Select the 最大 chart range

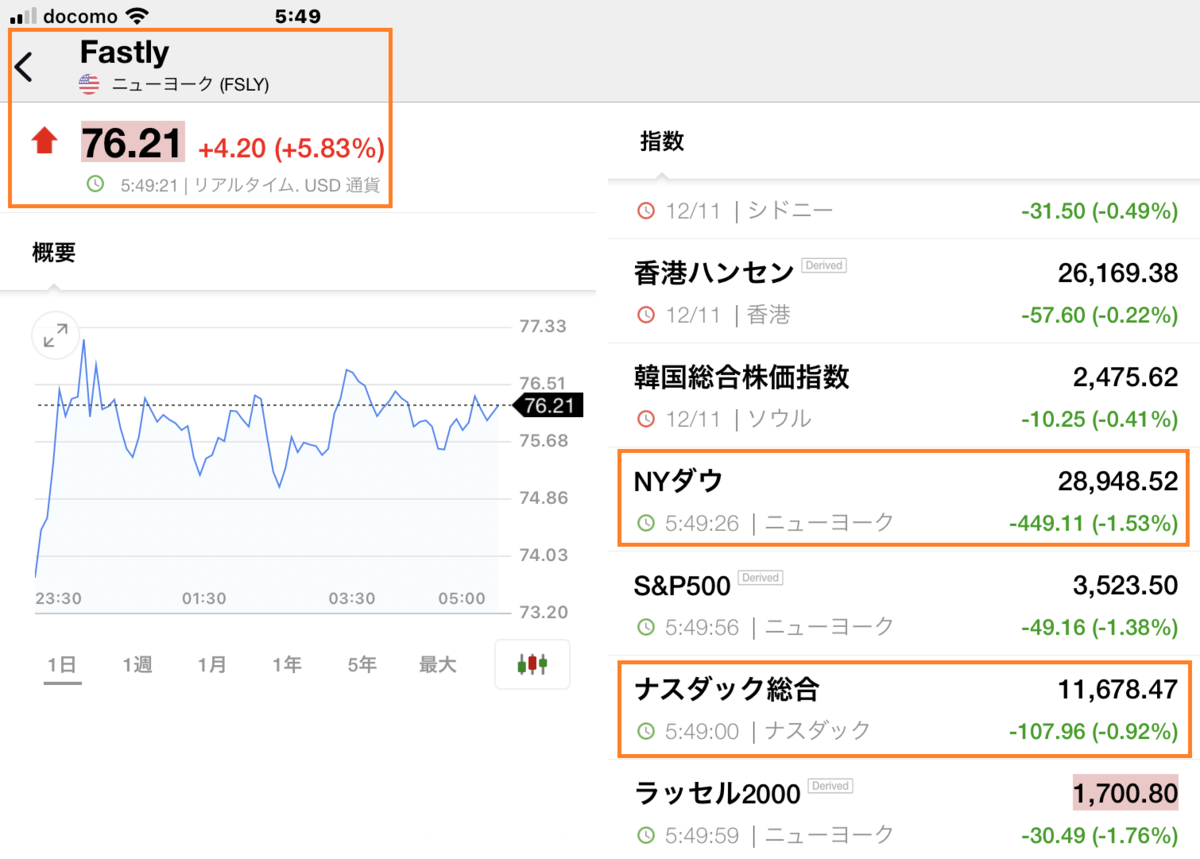click(x=437, y=665)
